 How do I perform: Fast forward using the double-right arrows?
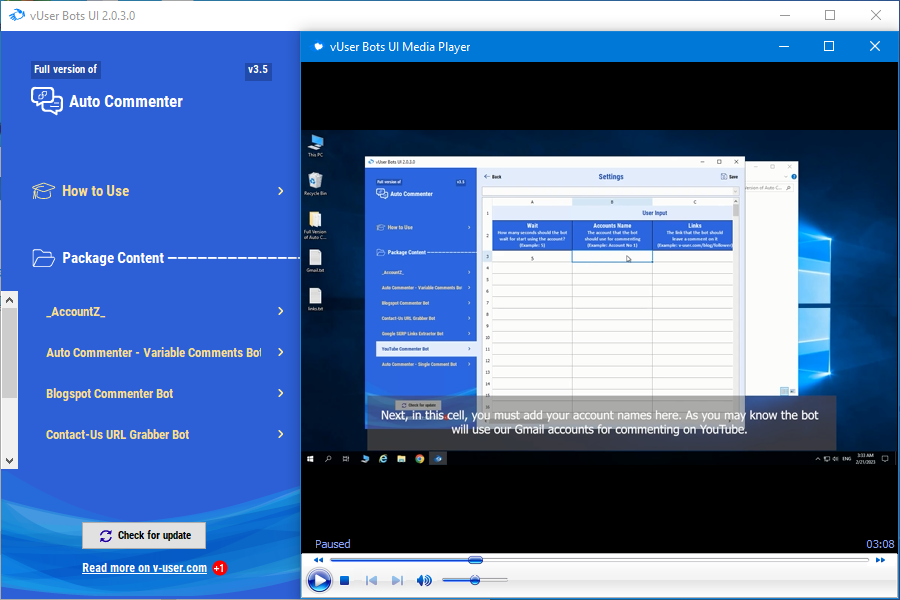(x=880, y=560)
